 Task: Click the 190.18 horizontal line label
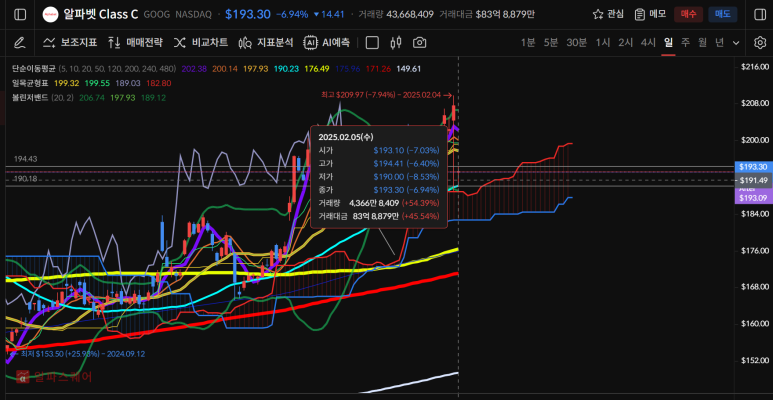pyautogui.click(x=26, y=178)
